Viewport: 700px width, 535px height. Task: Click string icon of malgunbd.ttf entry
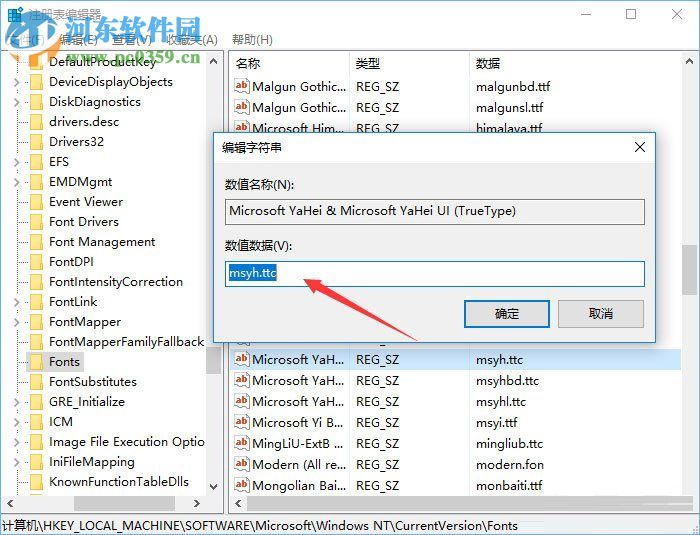point(241,86)
